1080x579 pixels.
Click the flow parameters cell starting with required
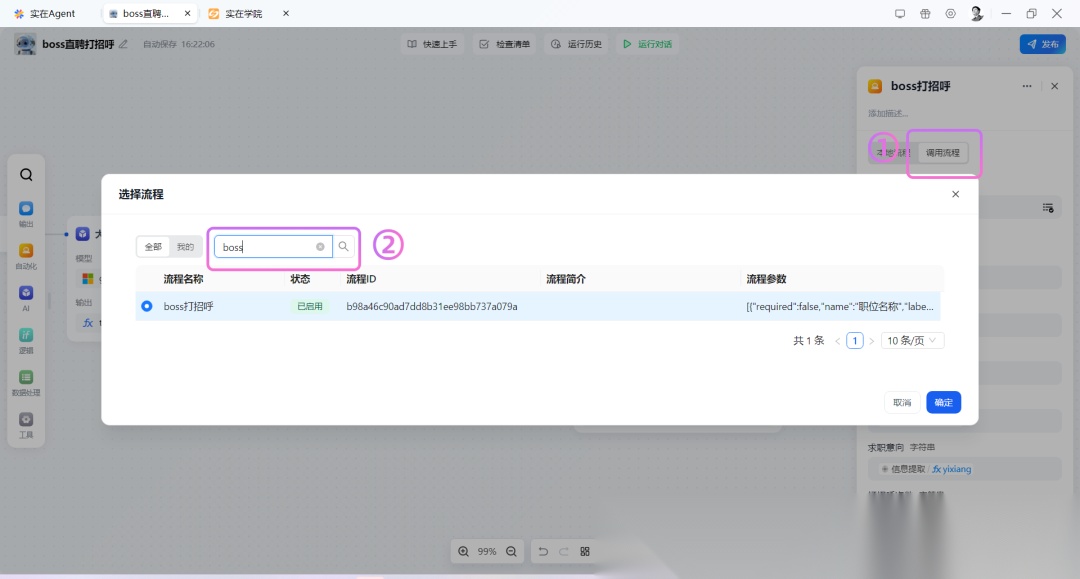point(840,306)
